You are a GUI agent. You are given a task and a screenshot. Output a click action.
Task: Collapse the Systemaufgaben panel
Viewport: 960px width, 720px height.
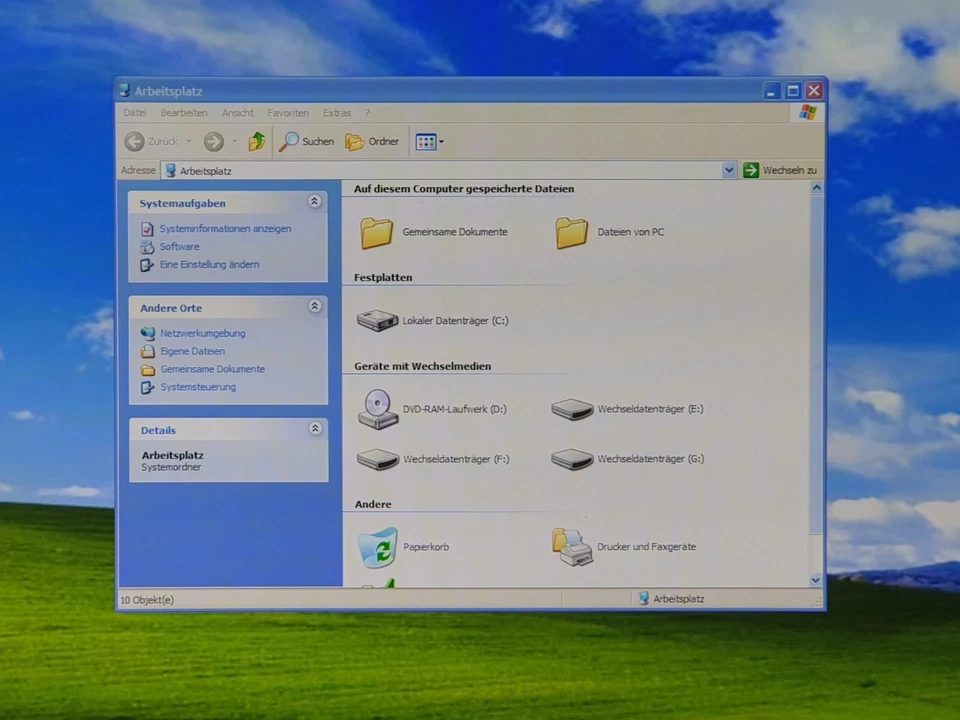pos(315,201)
